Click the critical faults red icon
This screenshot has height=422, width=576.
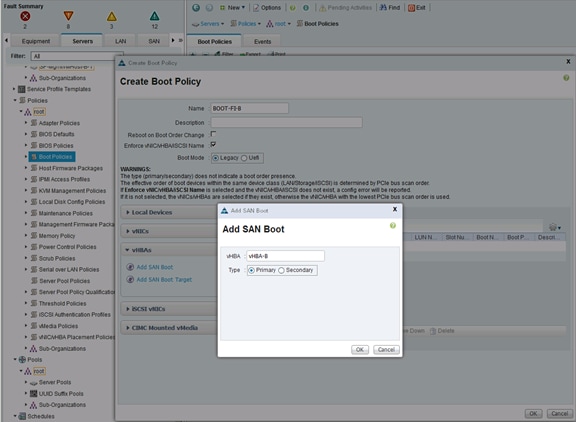pyautogui.click(x=25, y=16)
